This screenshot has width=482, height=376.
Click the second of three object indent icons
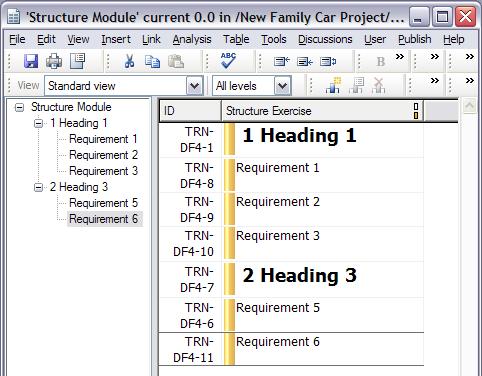pyautogui.click(x=305, y=62)
